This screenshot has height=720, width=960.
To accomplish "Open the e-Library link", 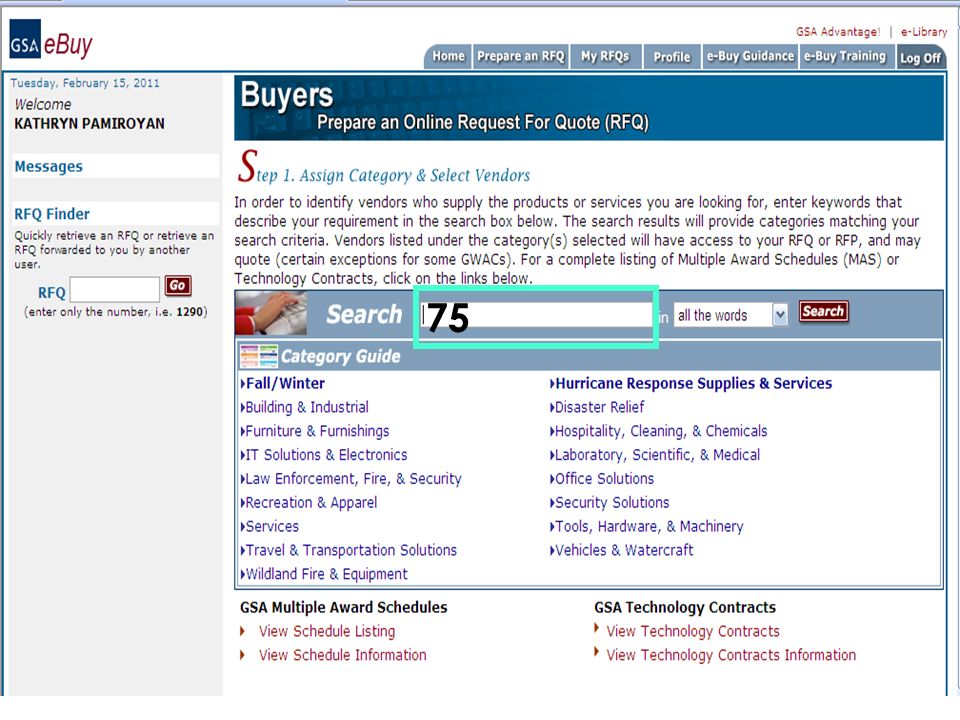I will click(x=923, y=32).
